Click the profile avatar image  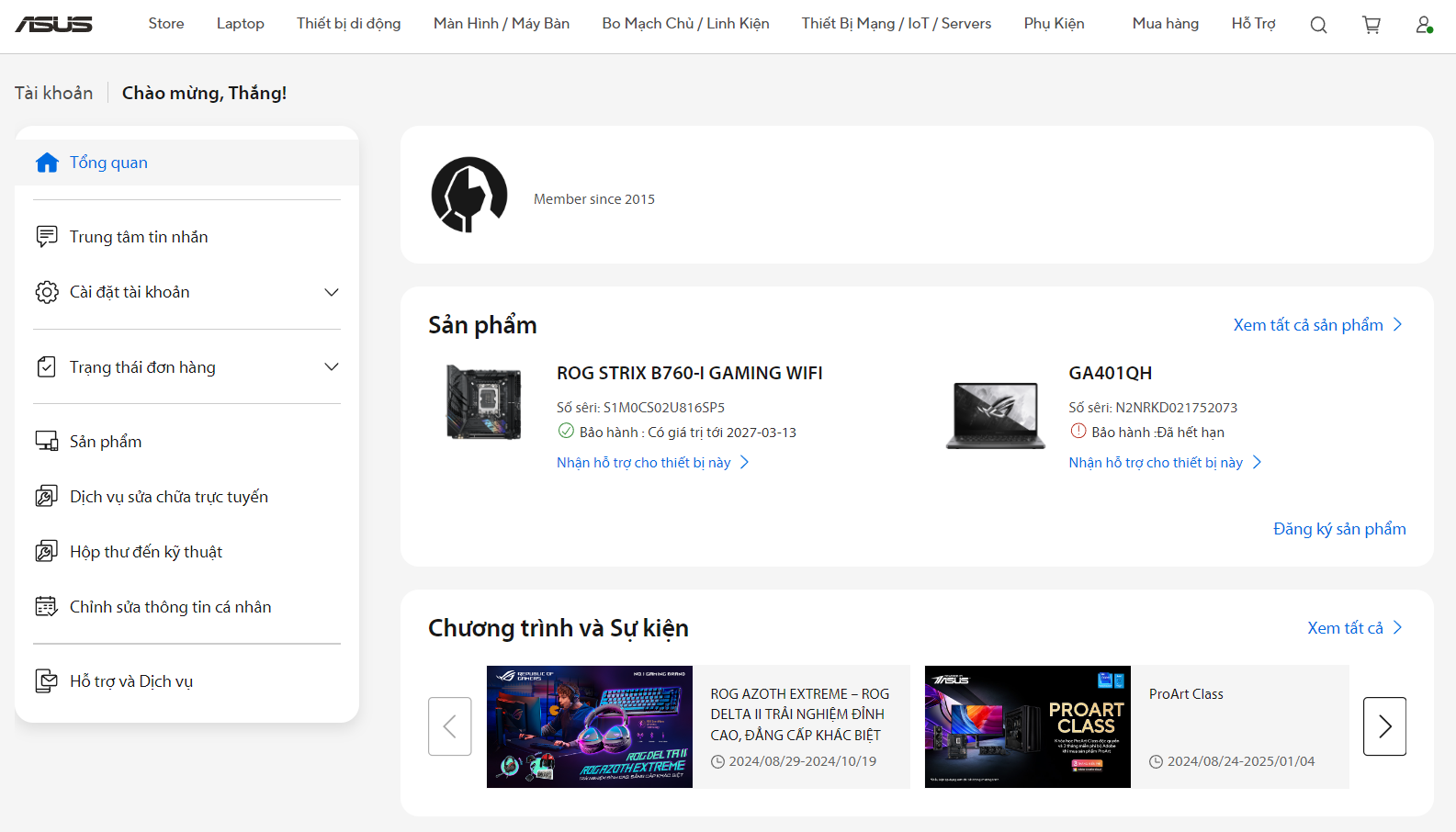coord(469,195)
